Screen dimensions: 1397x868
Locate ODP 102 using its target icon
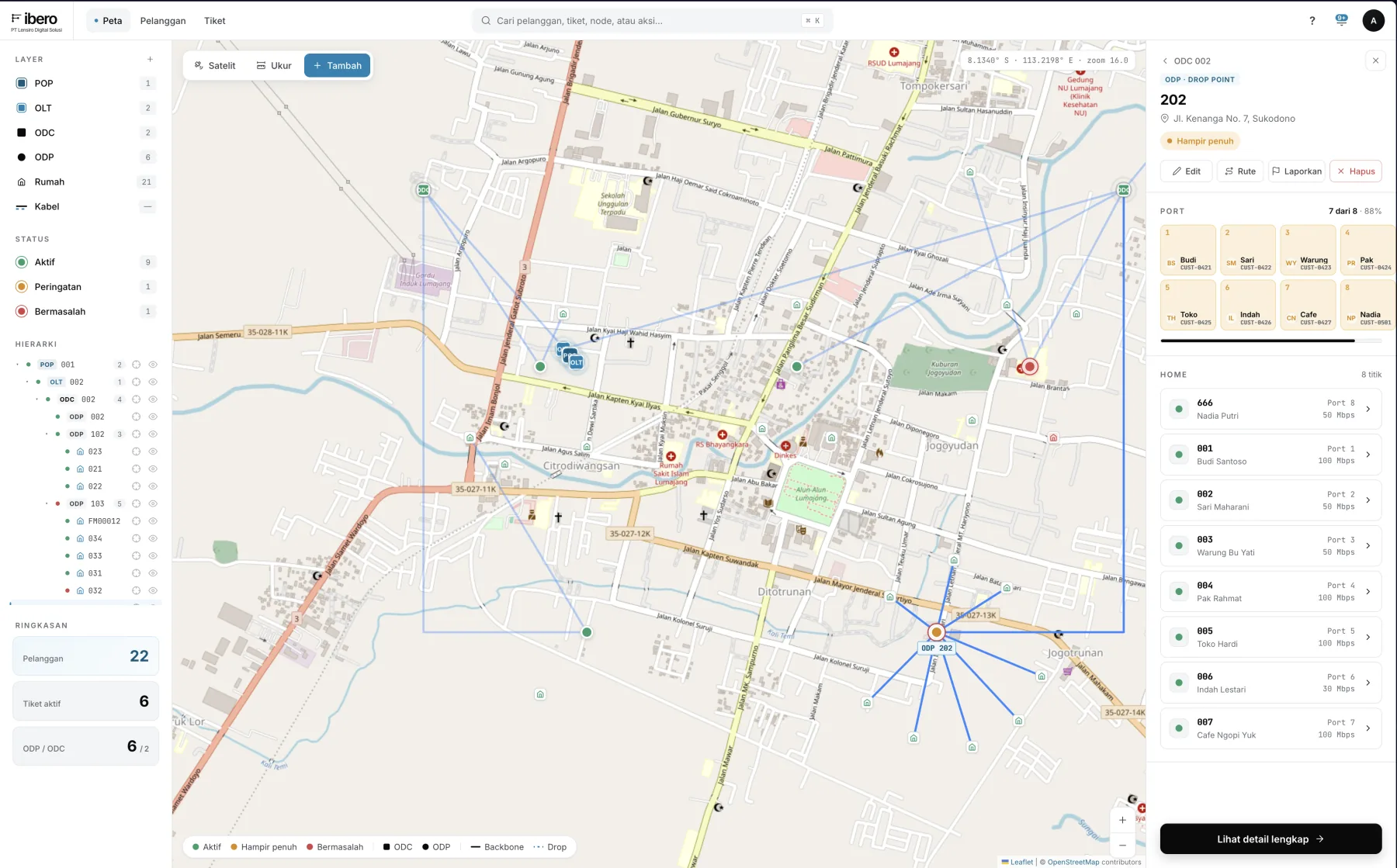click(136, 434)
